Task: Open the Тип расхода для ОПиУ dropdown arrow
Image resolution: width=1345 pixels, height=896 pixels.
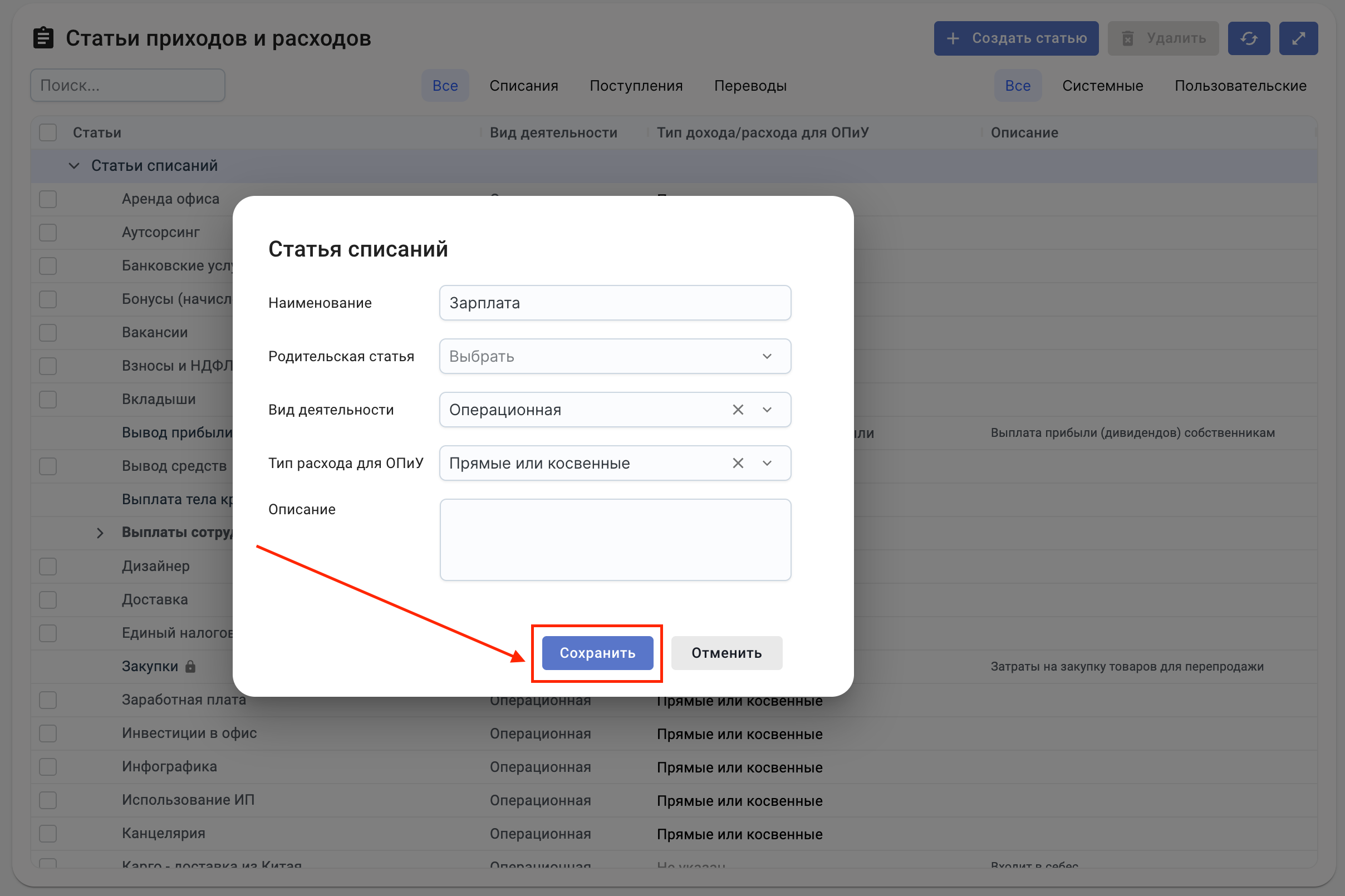Action: click(x=767, y=463)
